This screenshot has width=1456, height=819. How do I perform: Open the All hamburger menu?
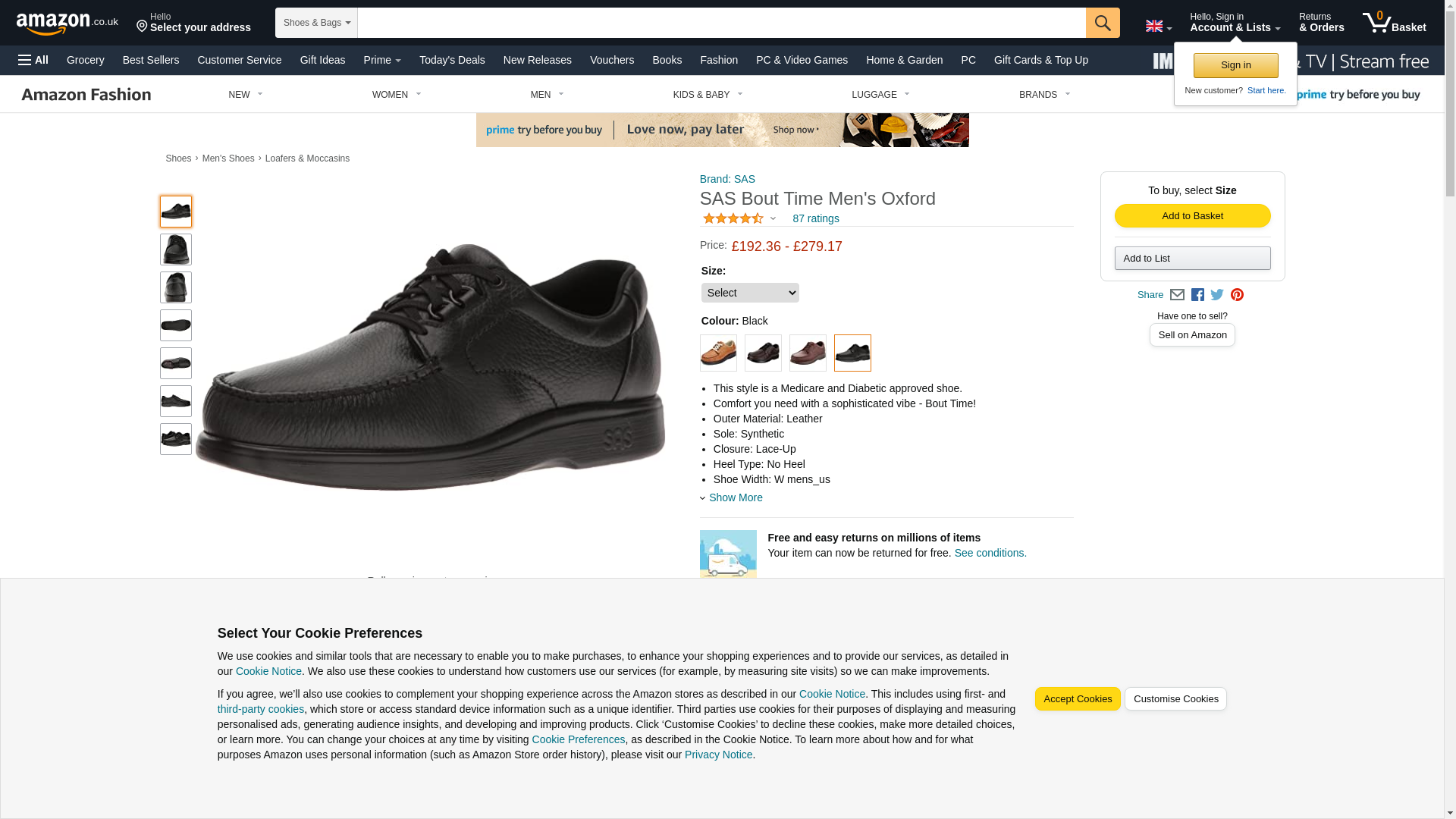(x=33, y=60)
